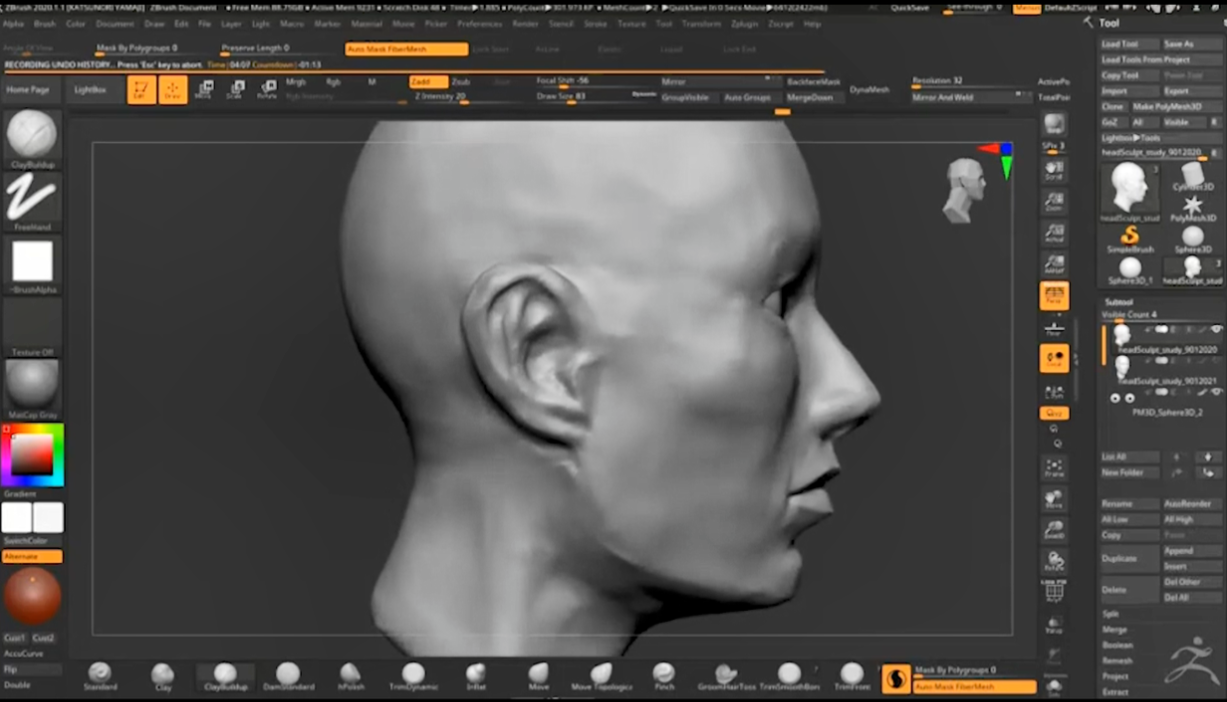Screen dimensions: 1227x702
Task: Choose the Standard brush at bottom
Action: (100, 677)
